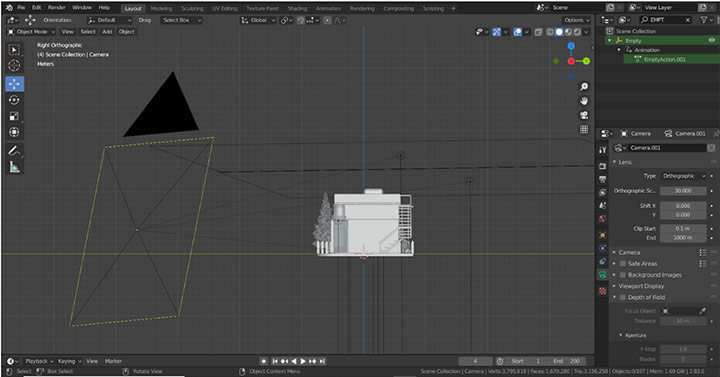Switch to the Modeling workspace tab
Viewport: 720px width, 377px height.
(x=161, y=8)
